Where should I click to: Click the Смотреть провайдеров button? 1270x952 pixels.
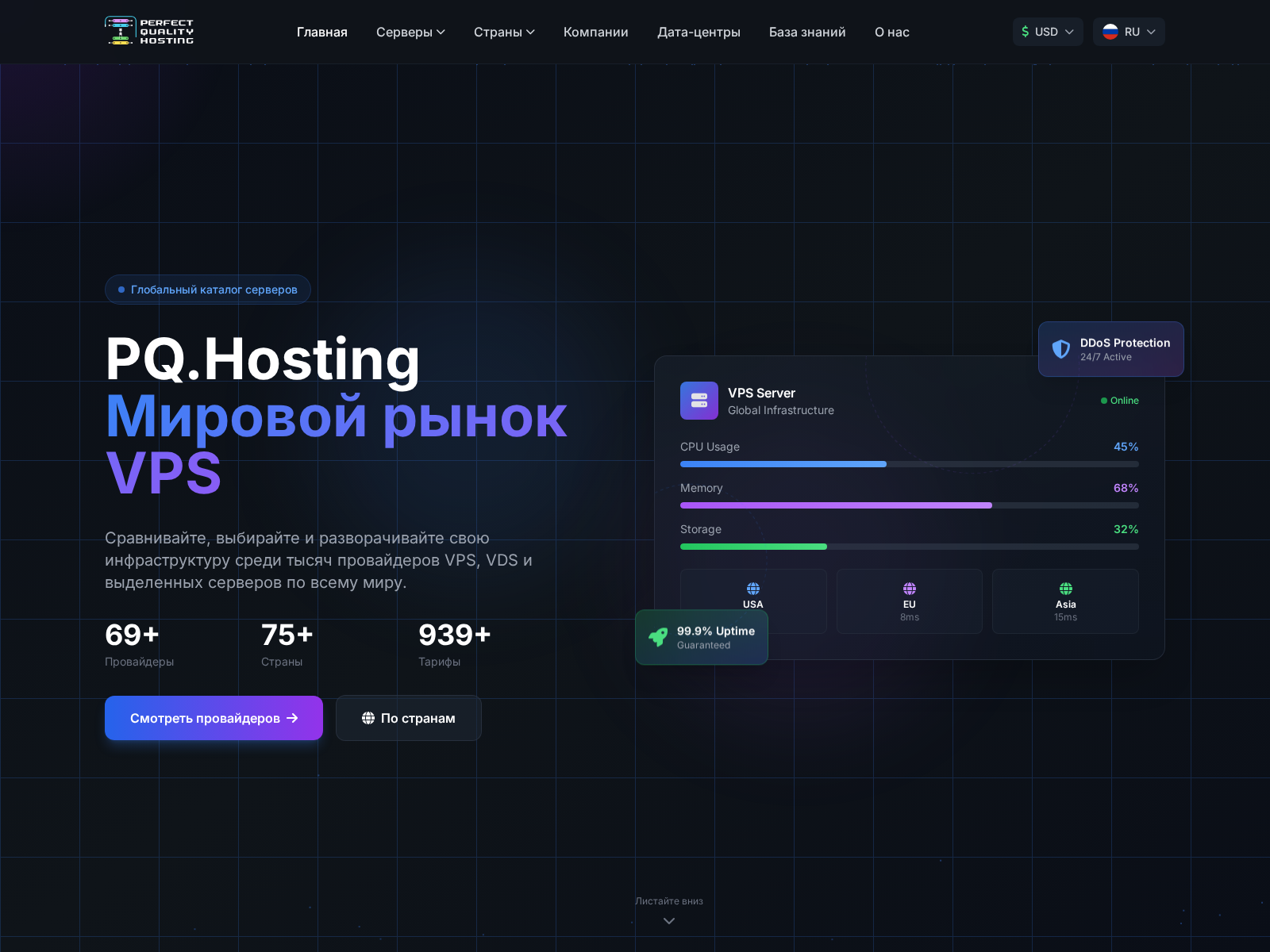point(214,718)
